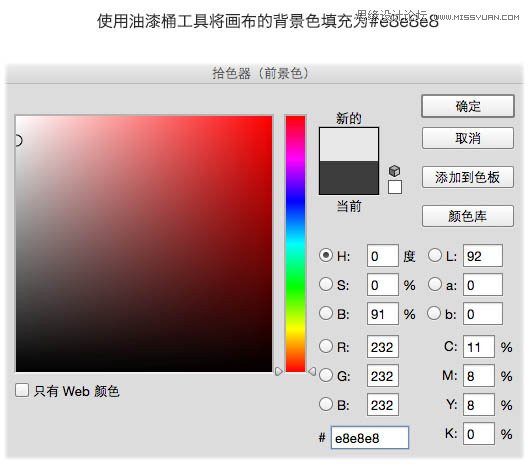Select the blue channel B radio button

(x=326, y=404)
